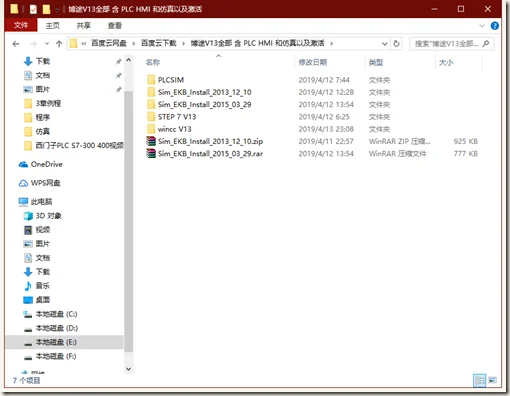Switch to large icons view layout

coord(492,380)
